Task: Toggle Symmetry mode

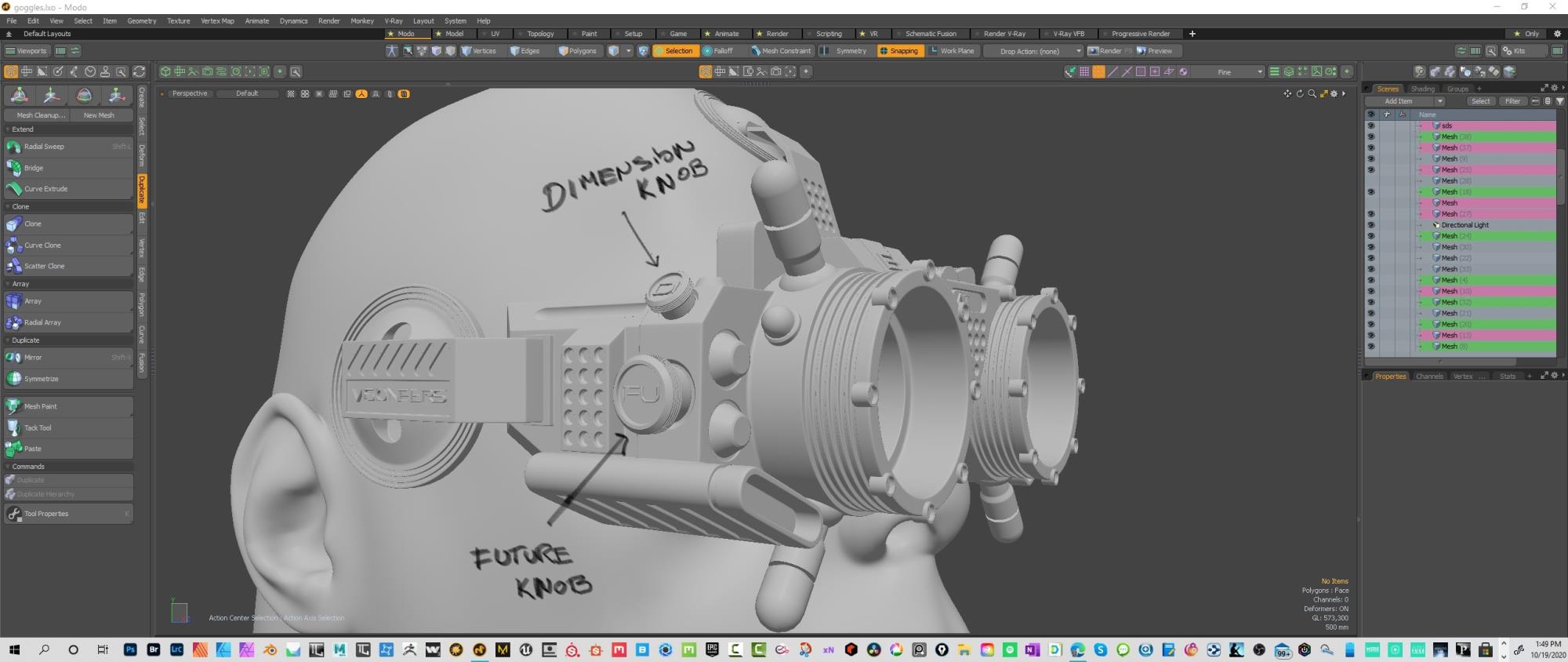Action: click(844, 51)
